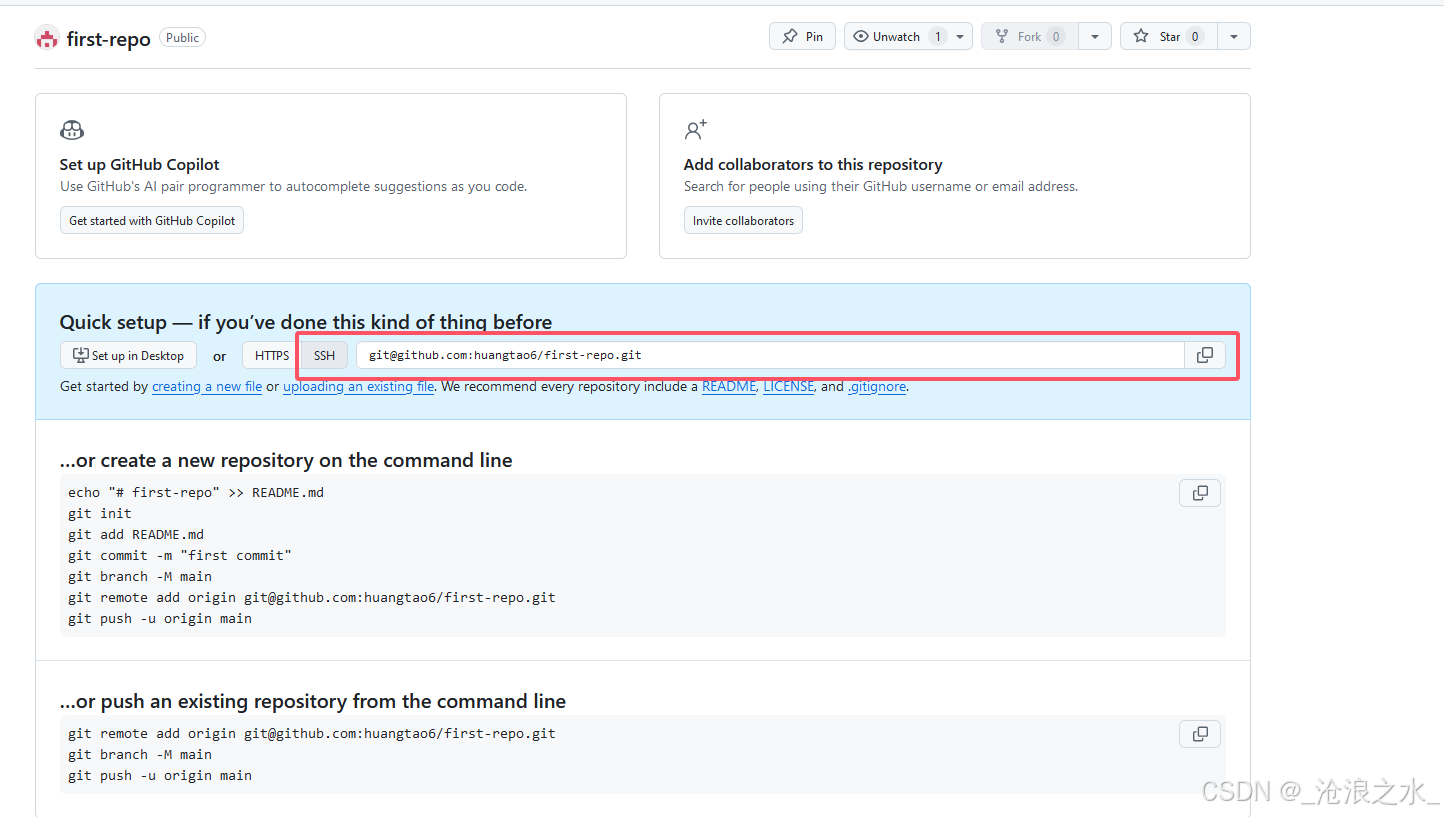Click Invite collaborators button
The width and height of the screenshot is (1444, 817).
[x=743, y=221]
